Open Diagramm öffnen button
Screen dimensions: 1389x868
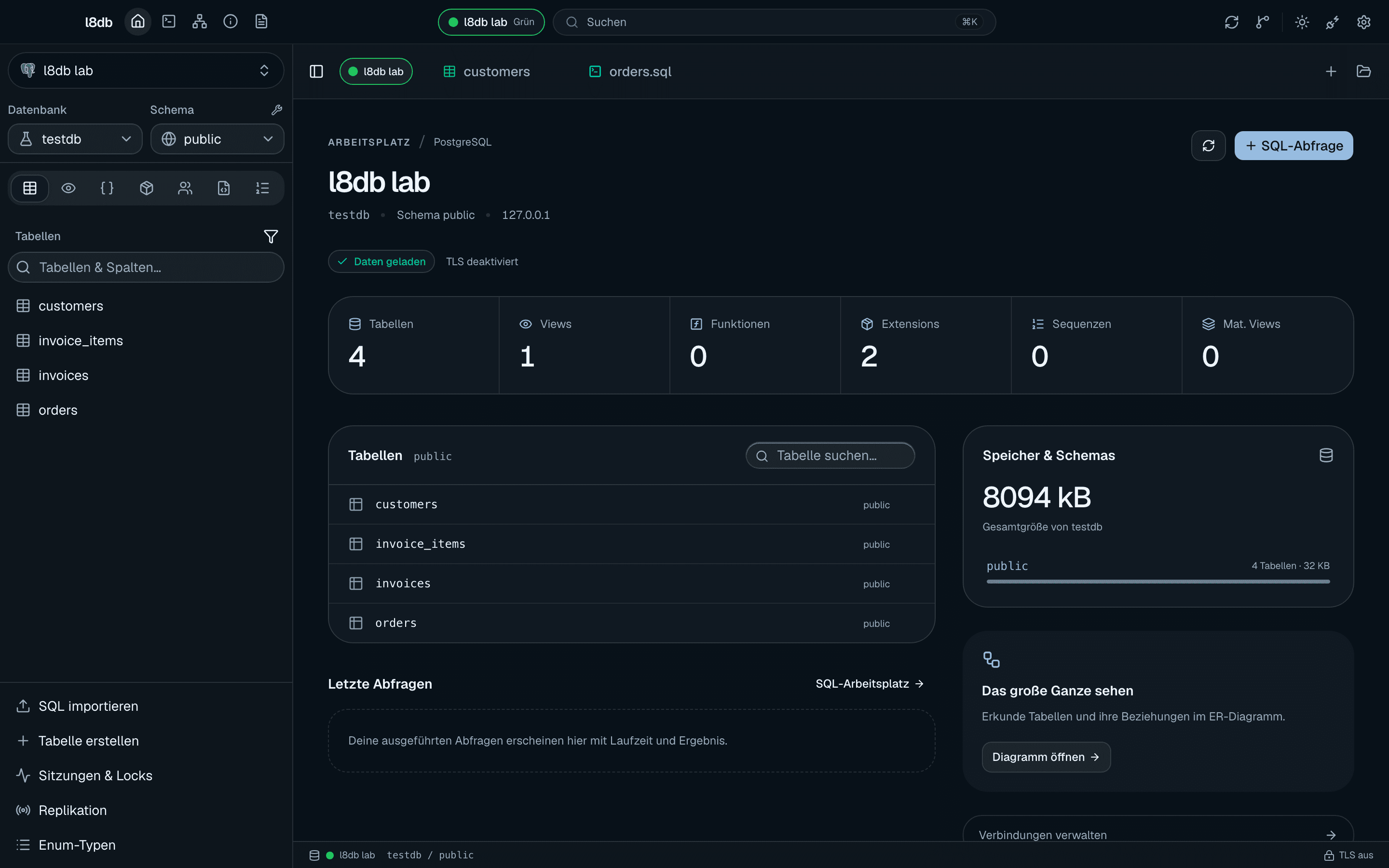coord(1046,757)
